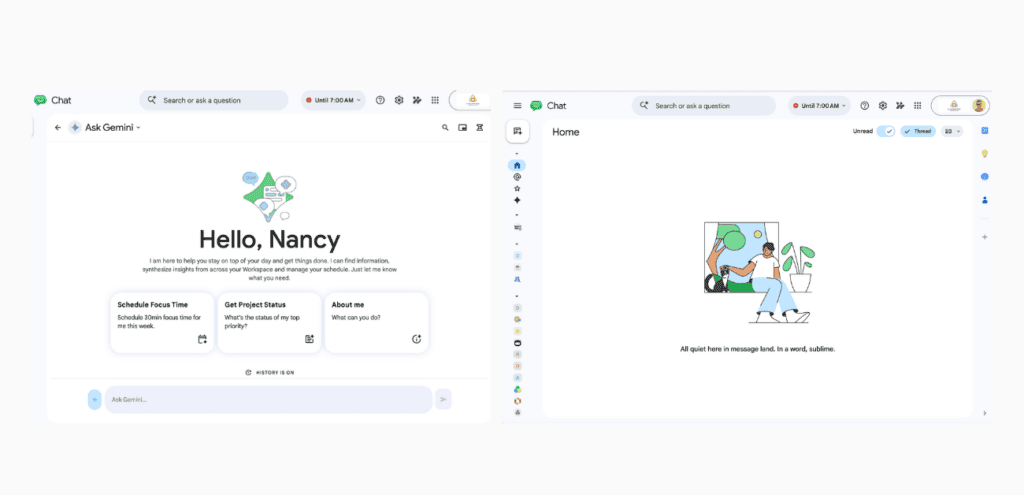This screenshot has width=1024, height=495.
Task: Collapse the bottom sidebar section with many avatars
Action: 517,296
